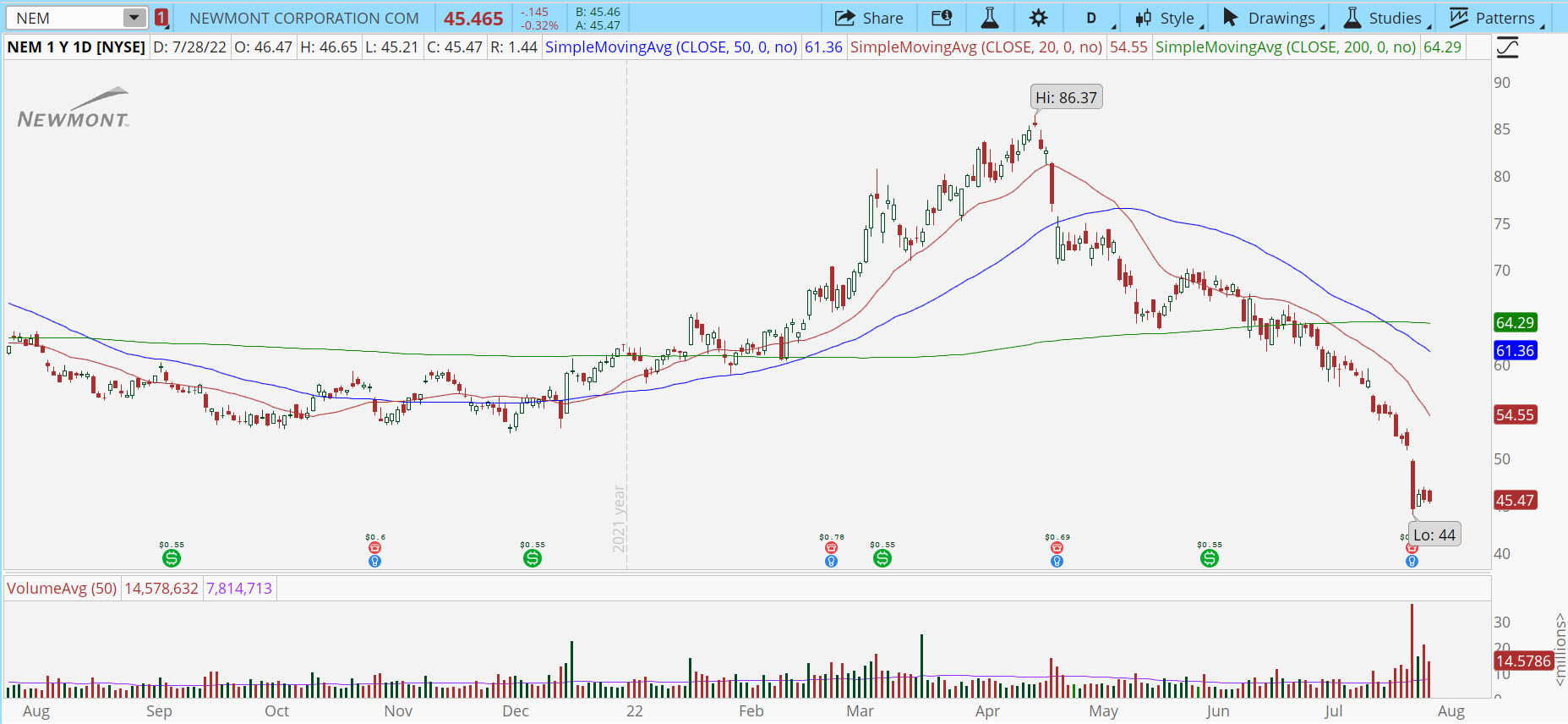Click the R: 1.44 range readout

pos(514,47)
